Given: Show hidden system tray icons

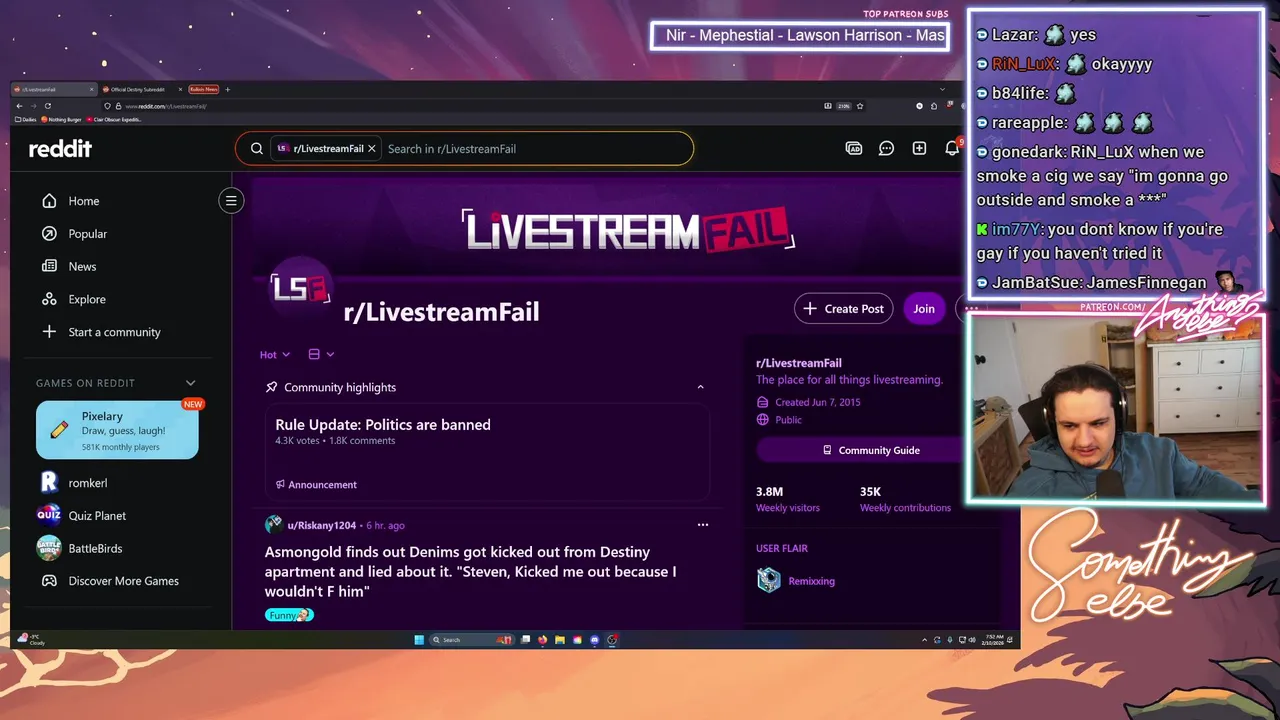Looking at the screenshot, I should (924, 640).
